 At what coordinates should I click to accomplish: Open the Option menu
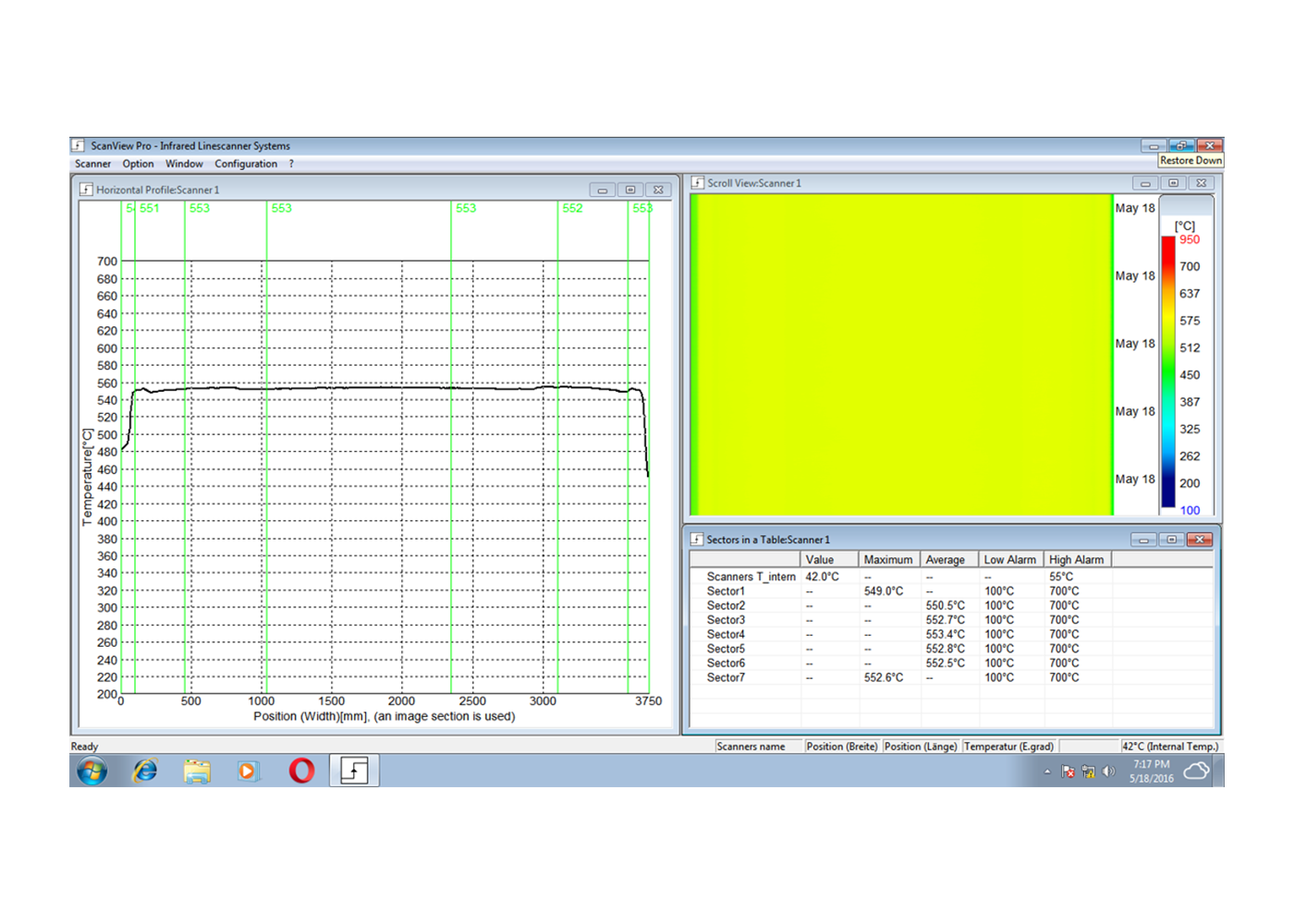pyautogui.click(x=138, y=164)
